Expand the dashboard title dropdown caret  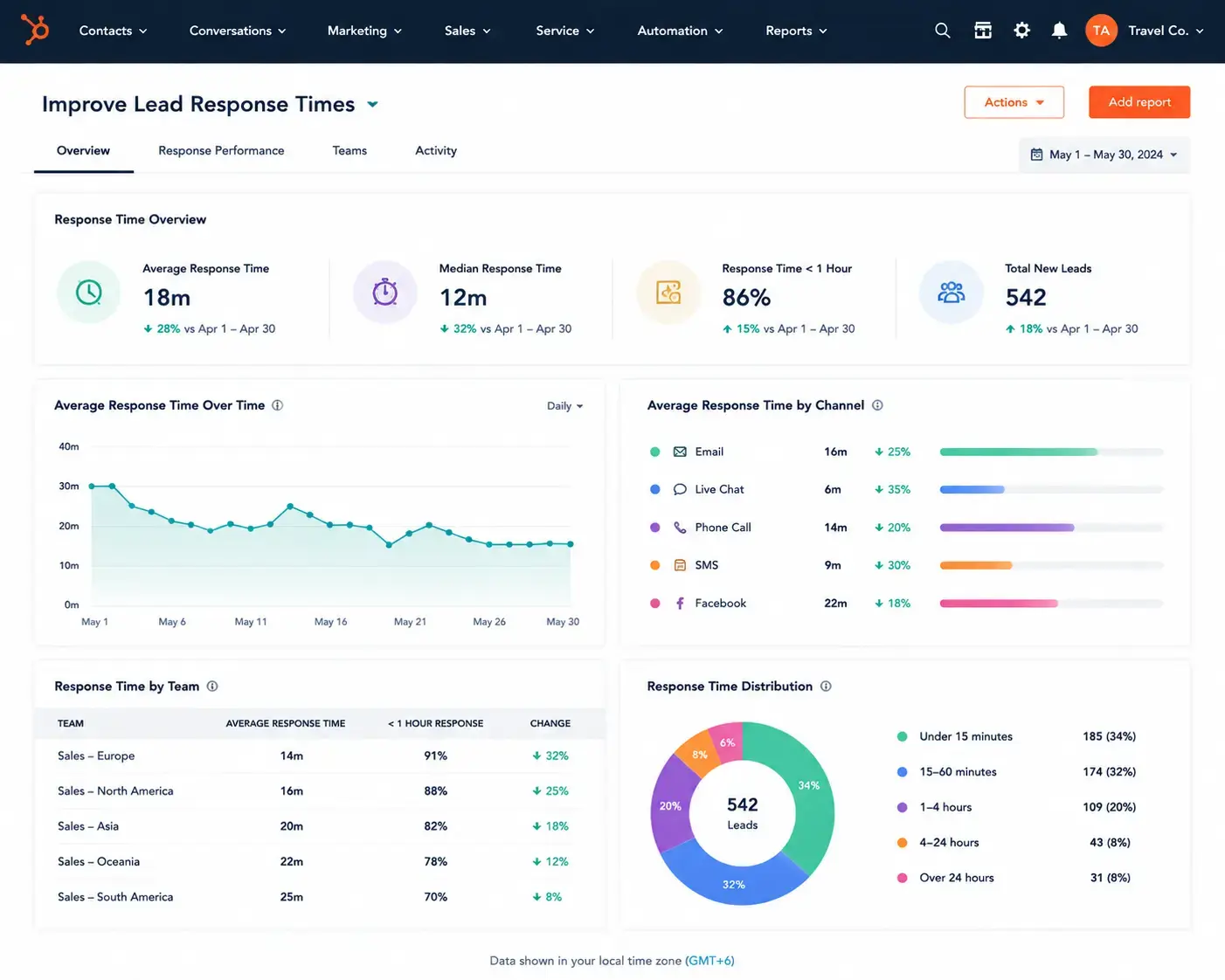[372, 104]
